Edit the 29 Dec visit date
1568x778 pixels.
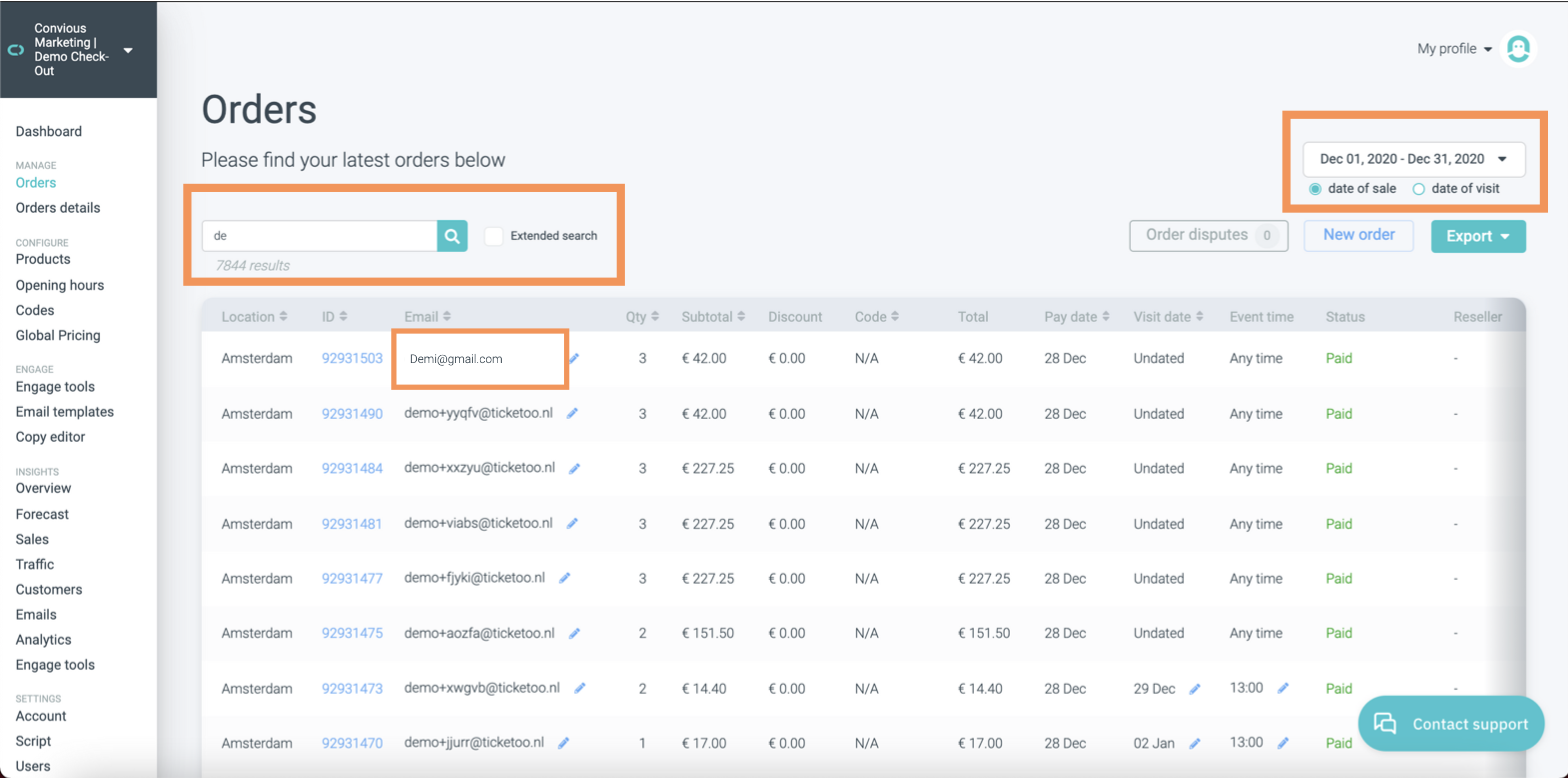point(1194,689)
